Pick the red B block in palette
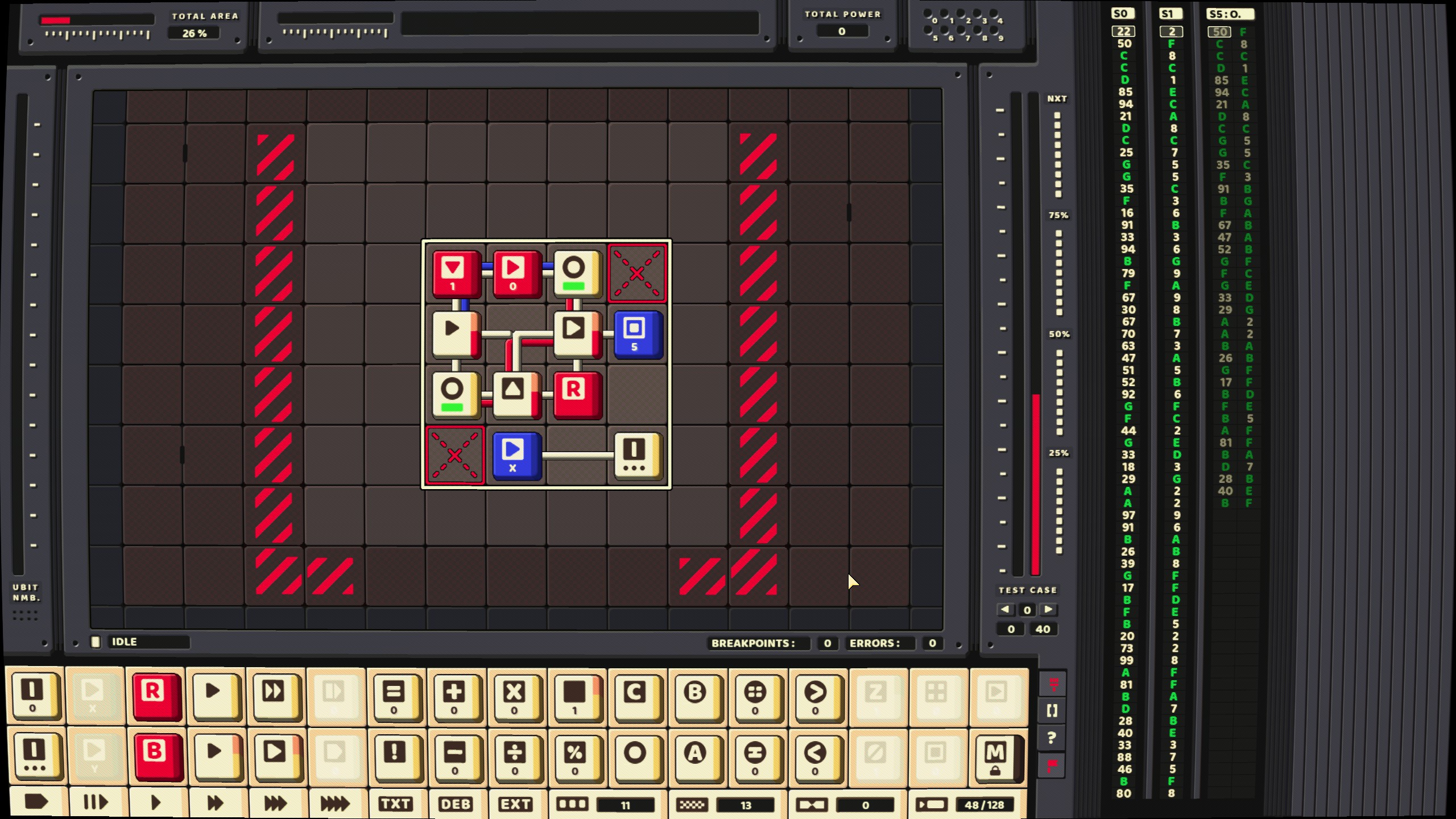 click(x=158, y=756)
